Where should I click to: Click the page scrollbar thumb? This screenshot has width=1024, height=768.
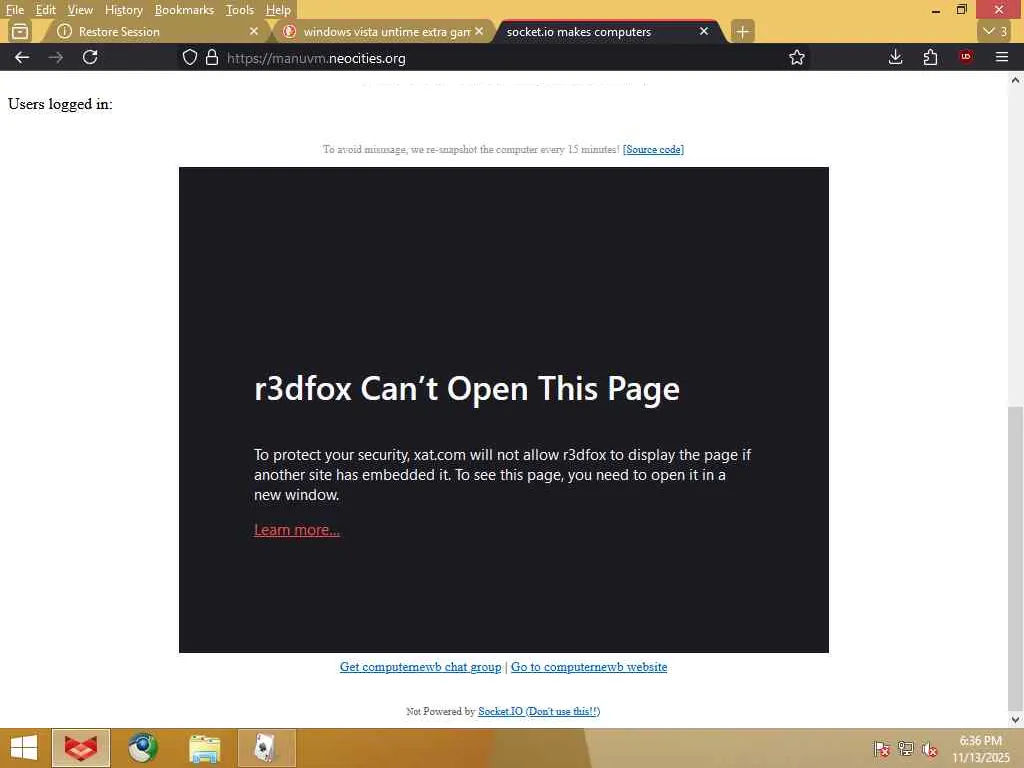tap(1015, 558)
